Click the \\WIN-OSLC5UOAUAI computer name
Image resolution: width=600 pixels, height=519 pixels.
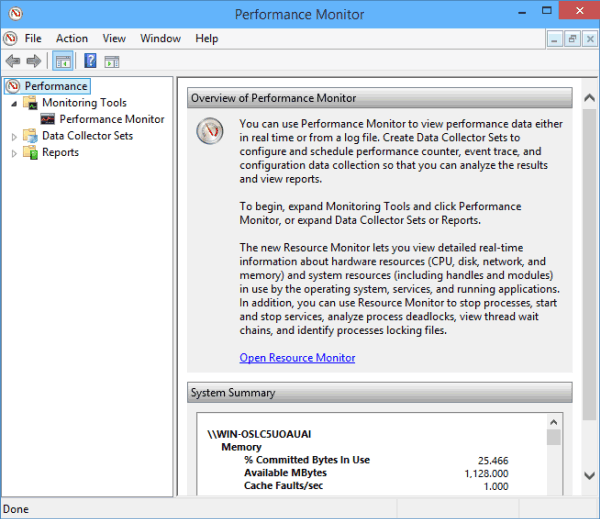click(259, 434)
